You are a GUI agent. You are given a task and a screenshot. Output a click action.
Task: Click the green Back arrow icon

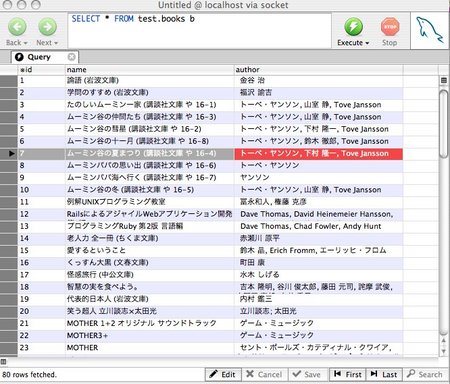pyautogui.click(x=17, y=27)
